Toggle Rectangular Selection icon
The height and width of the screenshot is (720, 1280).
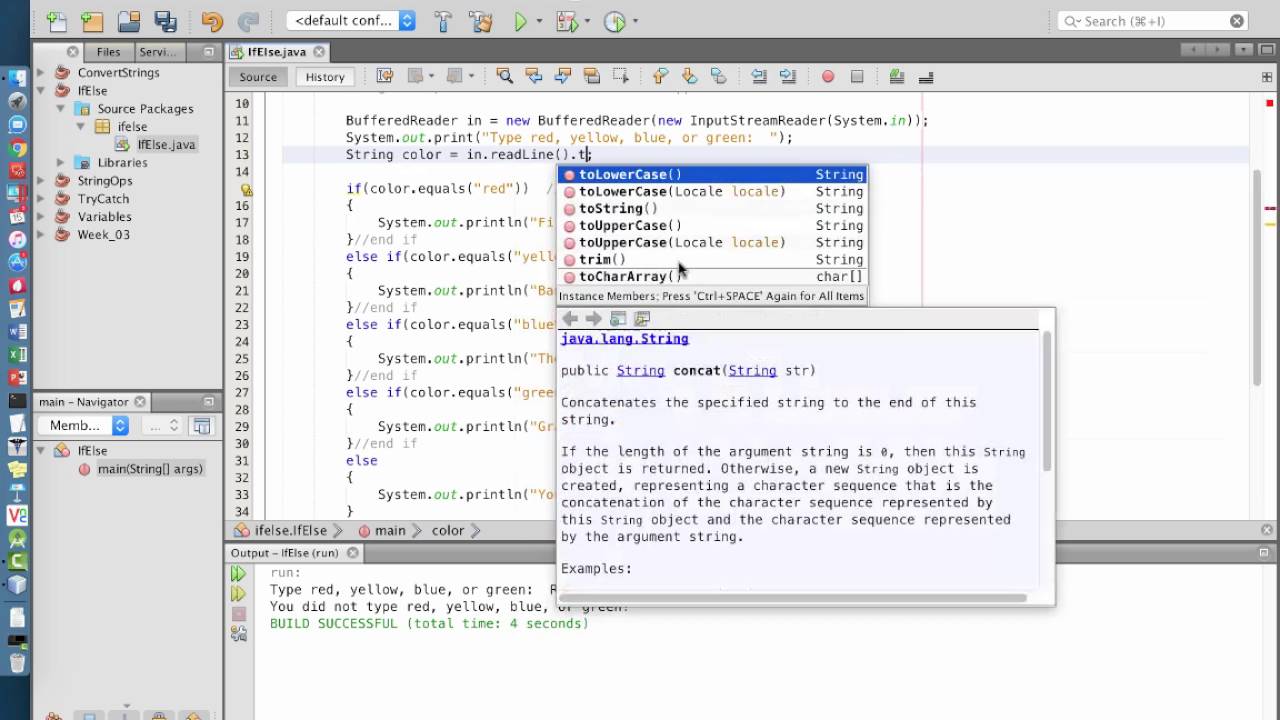[620, 76]
